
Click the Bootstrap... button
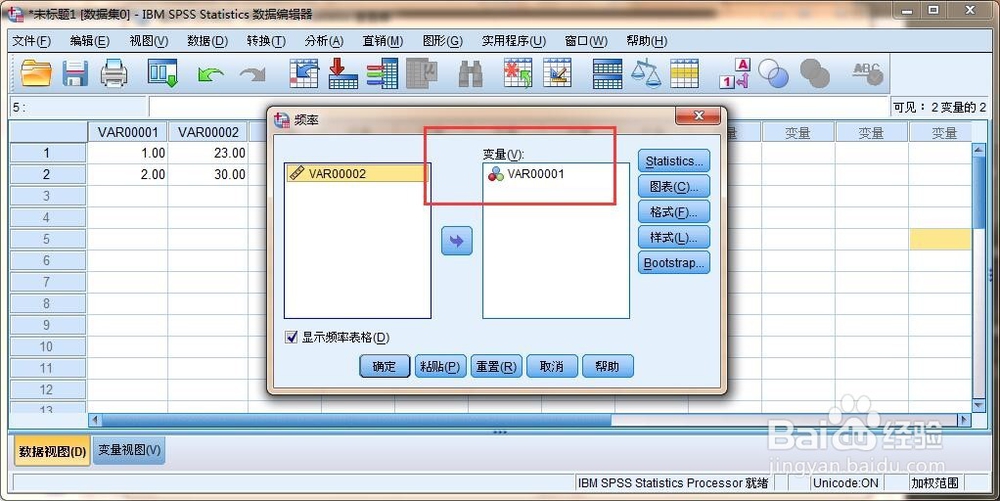(674, 263)
